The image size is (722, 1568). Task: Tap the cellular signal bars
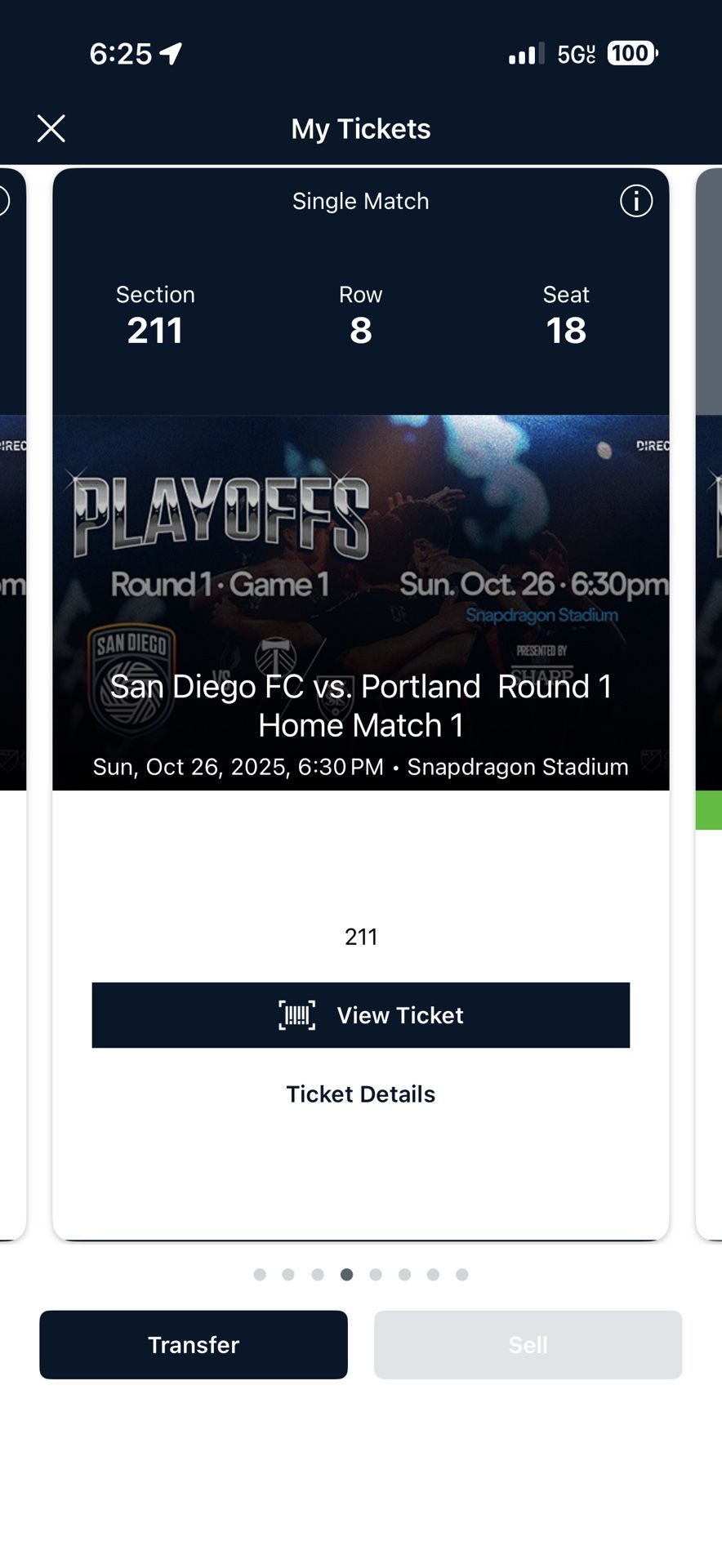(x=526, y=52)
